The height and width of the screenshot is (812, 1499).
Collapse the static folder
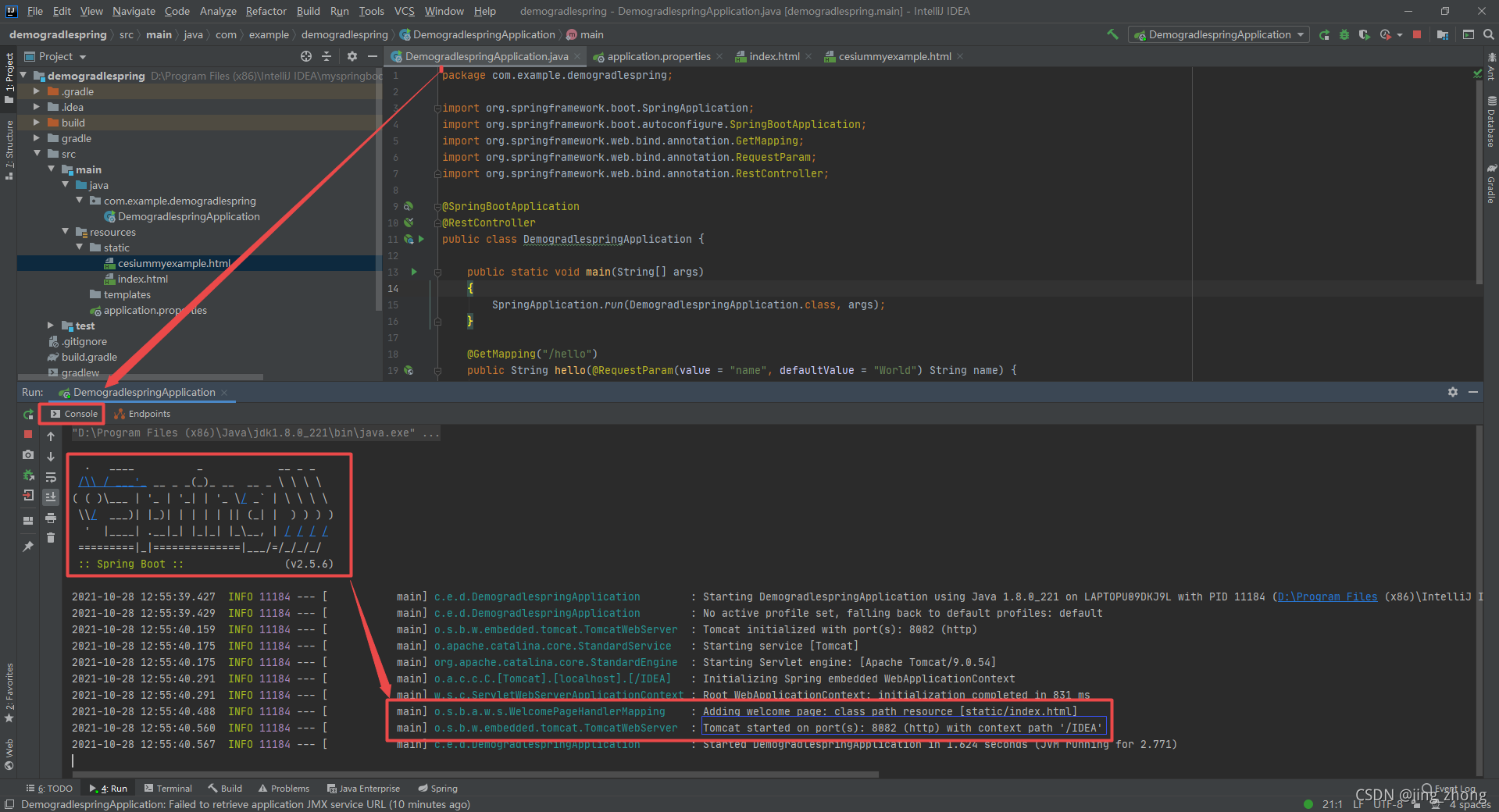[x=79, y=248]
